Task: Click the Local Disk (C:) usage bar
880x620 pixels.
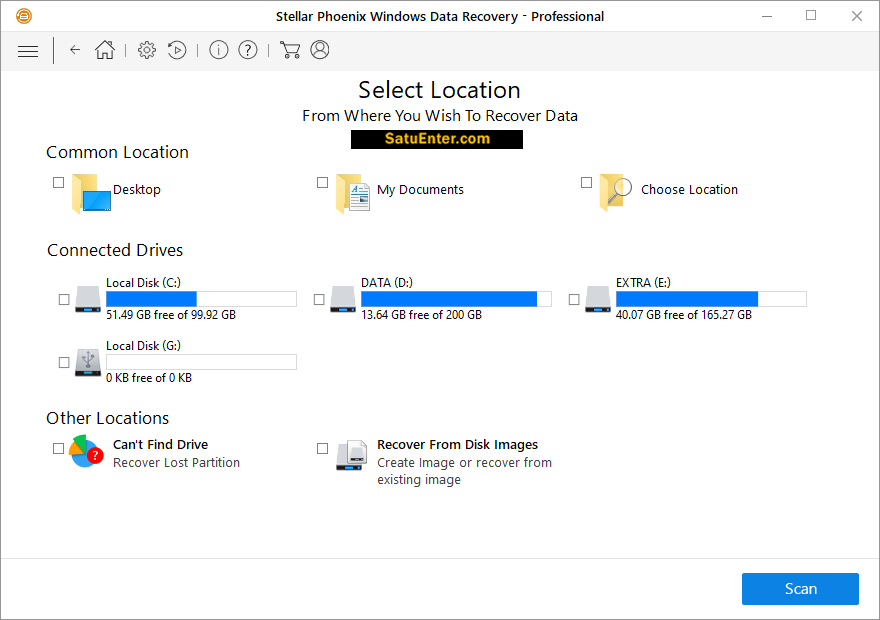Action: tap(201, 299)
